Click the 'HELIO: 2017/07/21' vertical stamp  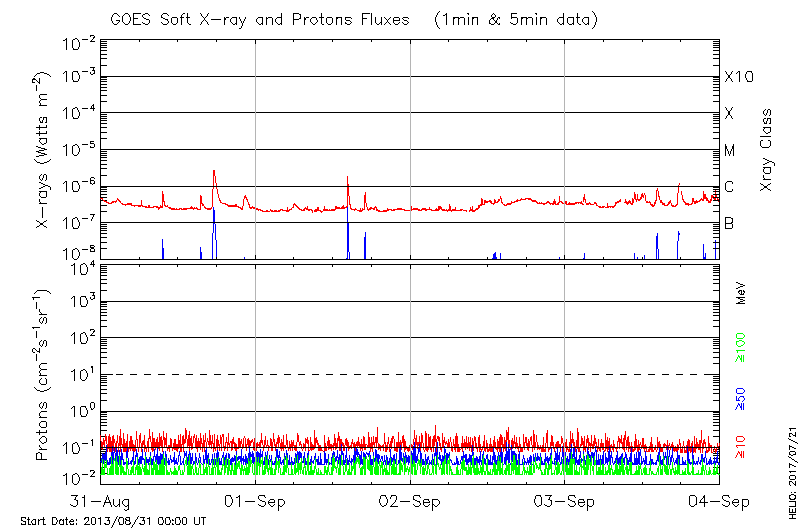[x=790, y=463]
